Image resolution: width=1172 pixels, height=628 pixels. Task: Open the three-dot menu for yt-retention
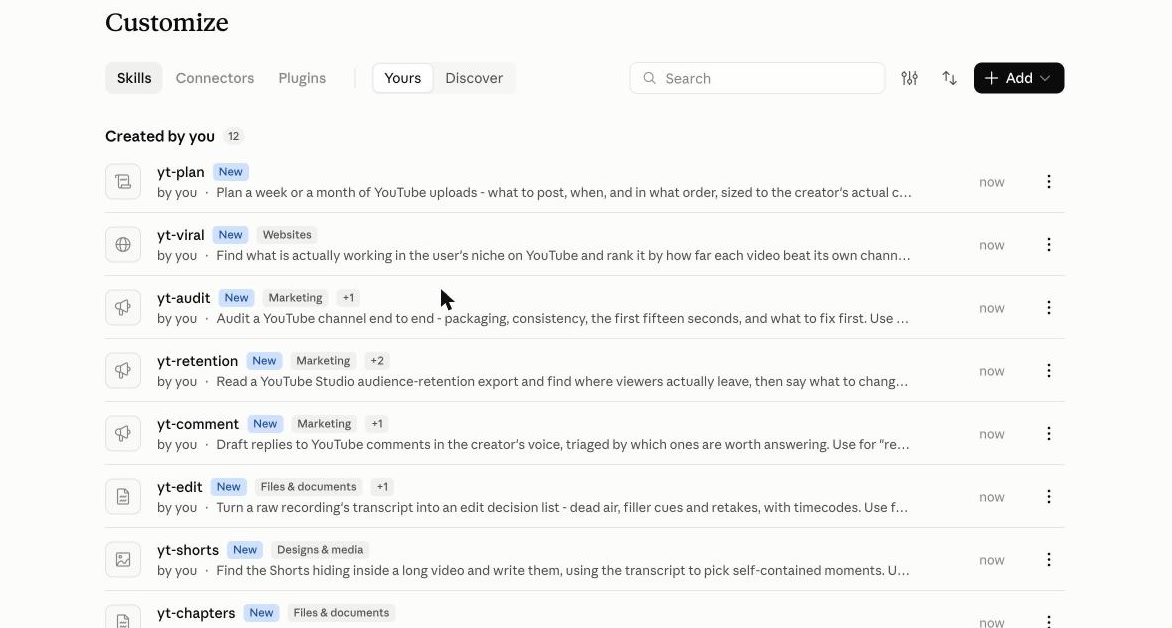coord(1049,370)
